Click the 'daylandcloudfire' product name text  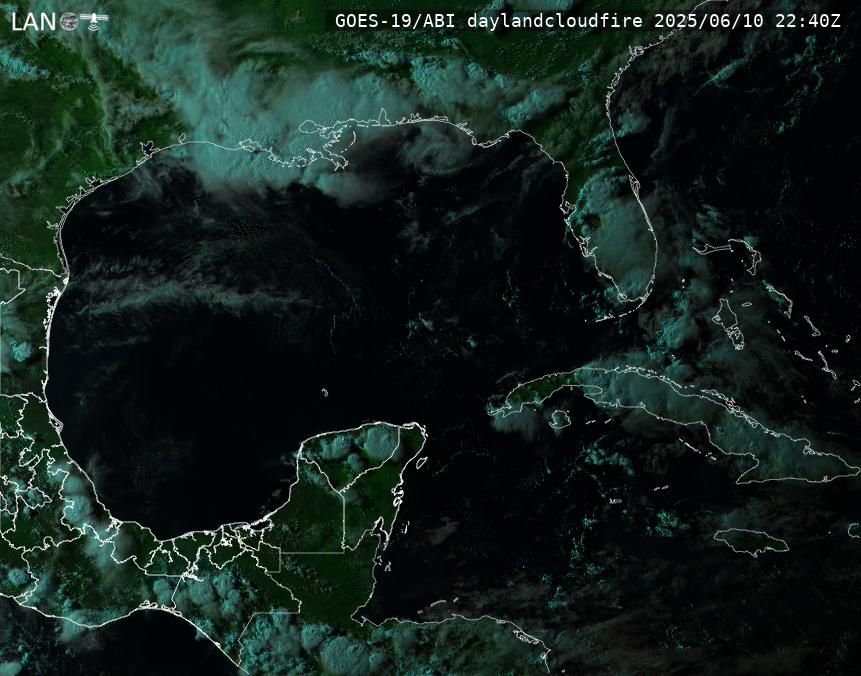(555, 21)
